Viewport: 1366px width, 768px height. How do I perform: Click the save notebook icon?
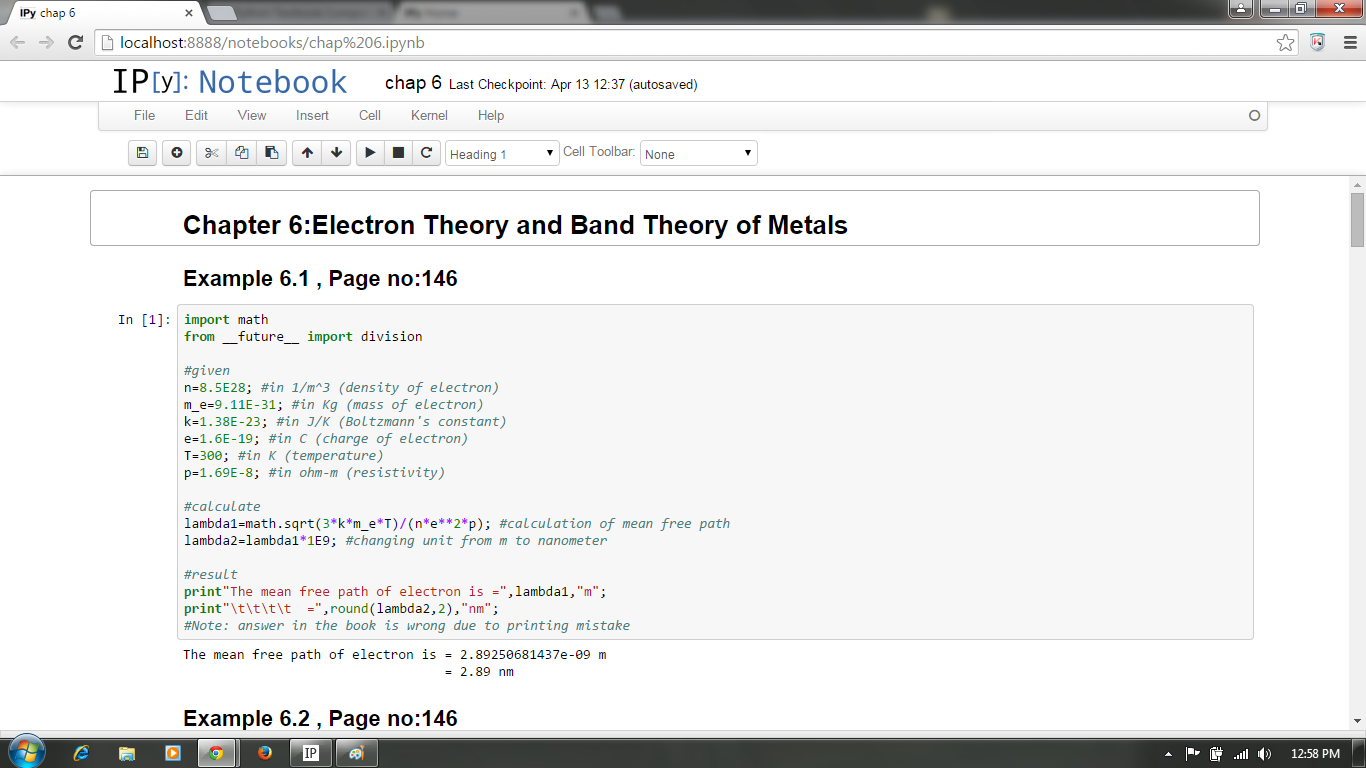click(142, 153)
